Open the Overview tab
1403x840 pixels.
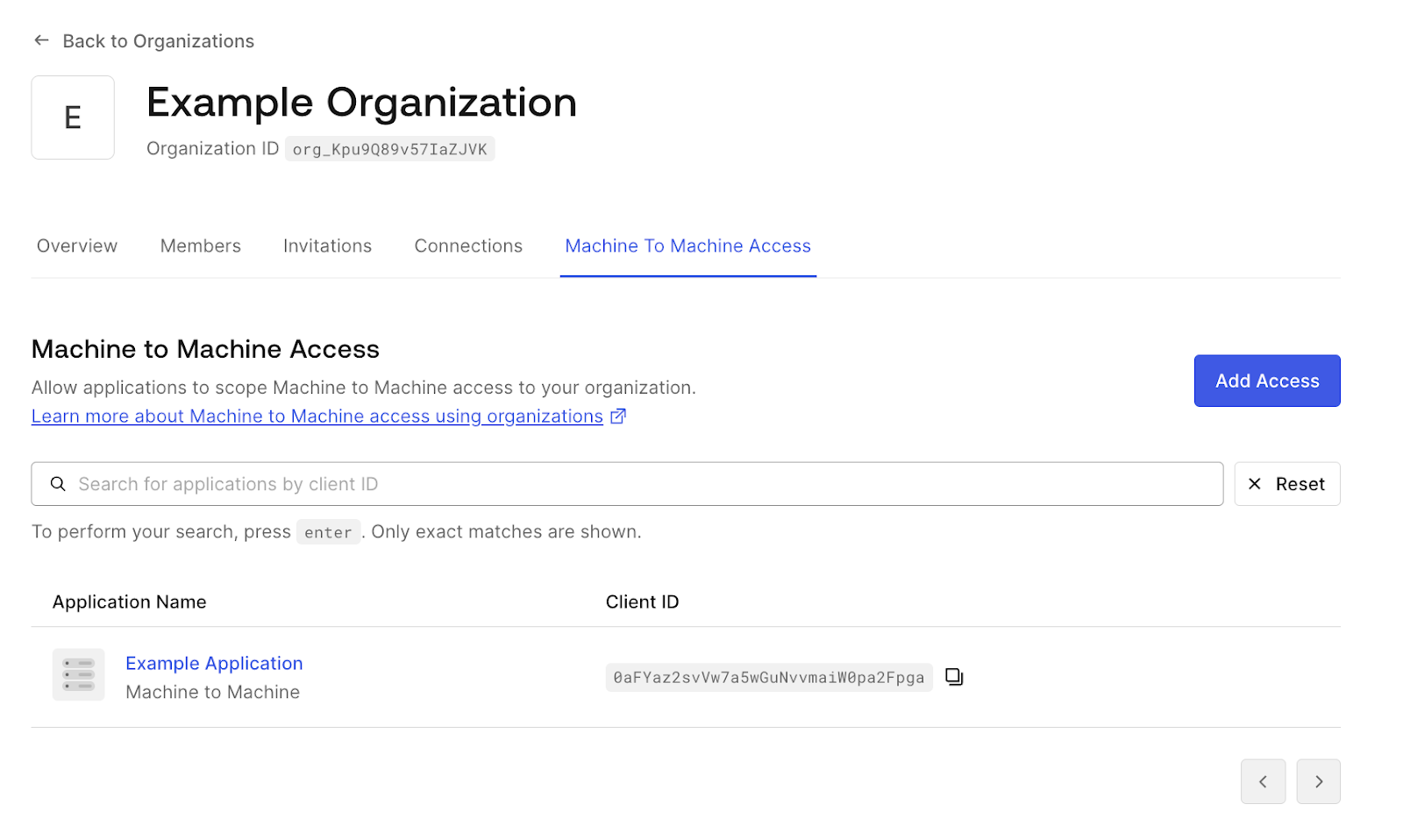click(77, 246)
